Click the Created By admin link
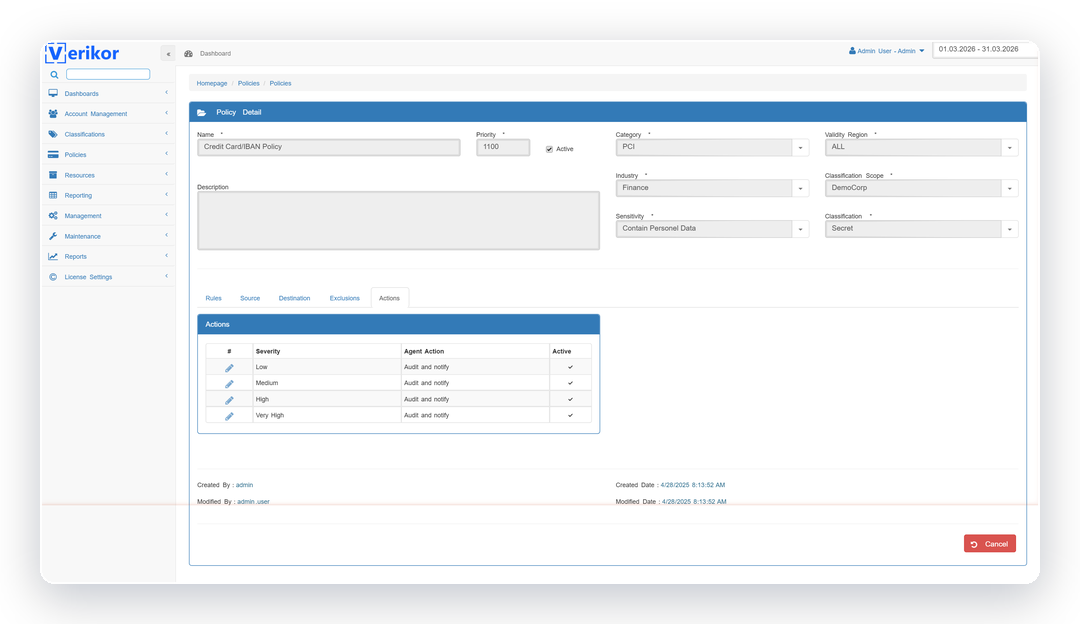Image resolution: width=1080 pixels, height=624 pixels. (244, 485)
